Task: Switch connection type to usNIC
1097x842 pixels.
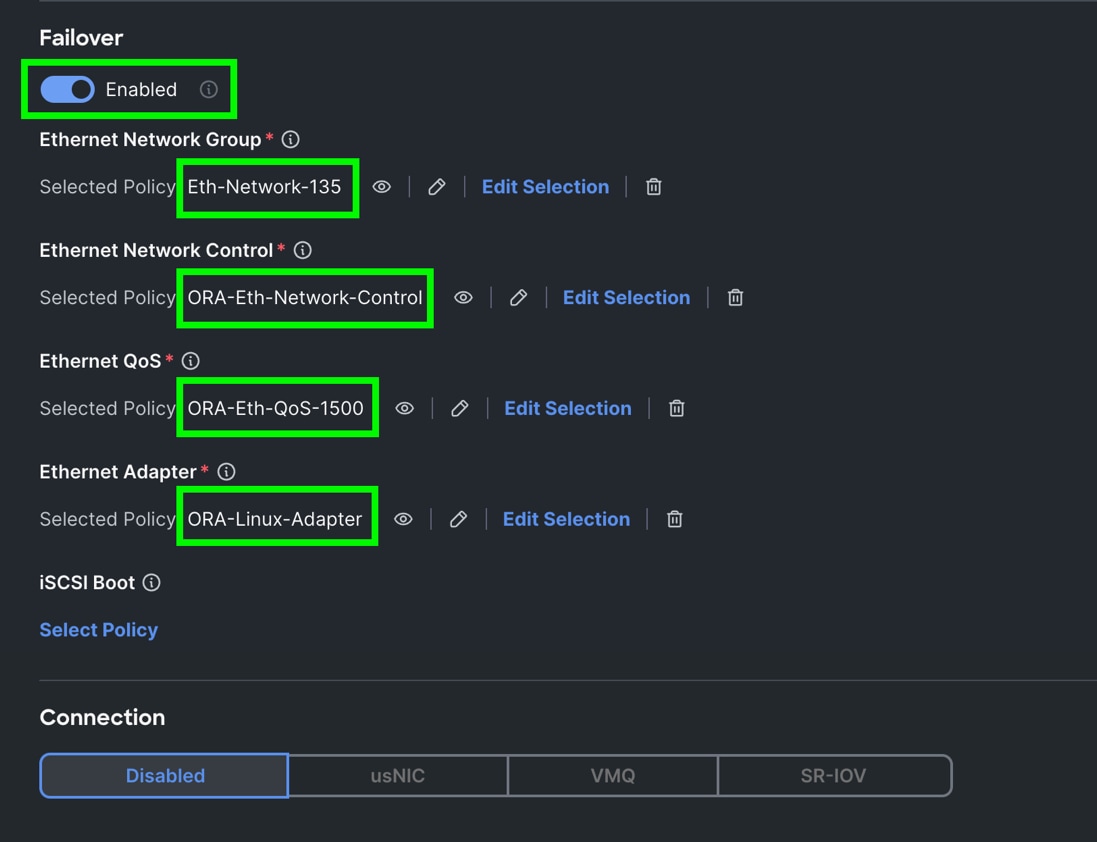Action: pyautogui.click(x=398, y=776)
